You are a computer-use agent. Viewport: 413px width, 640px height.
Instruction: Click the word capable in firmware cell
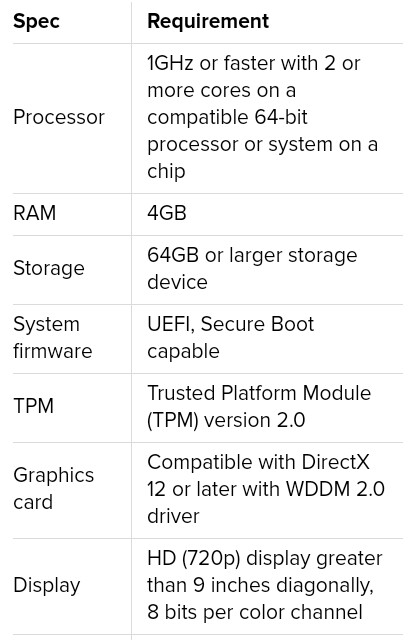pos(183,351)
